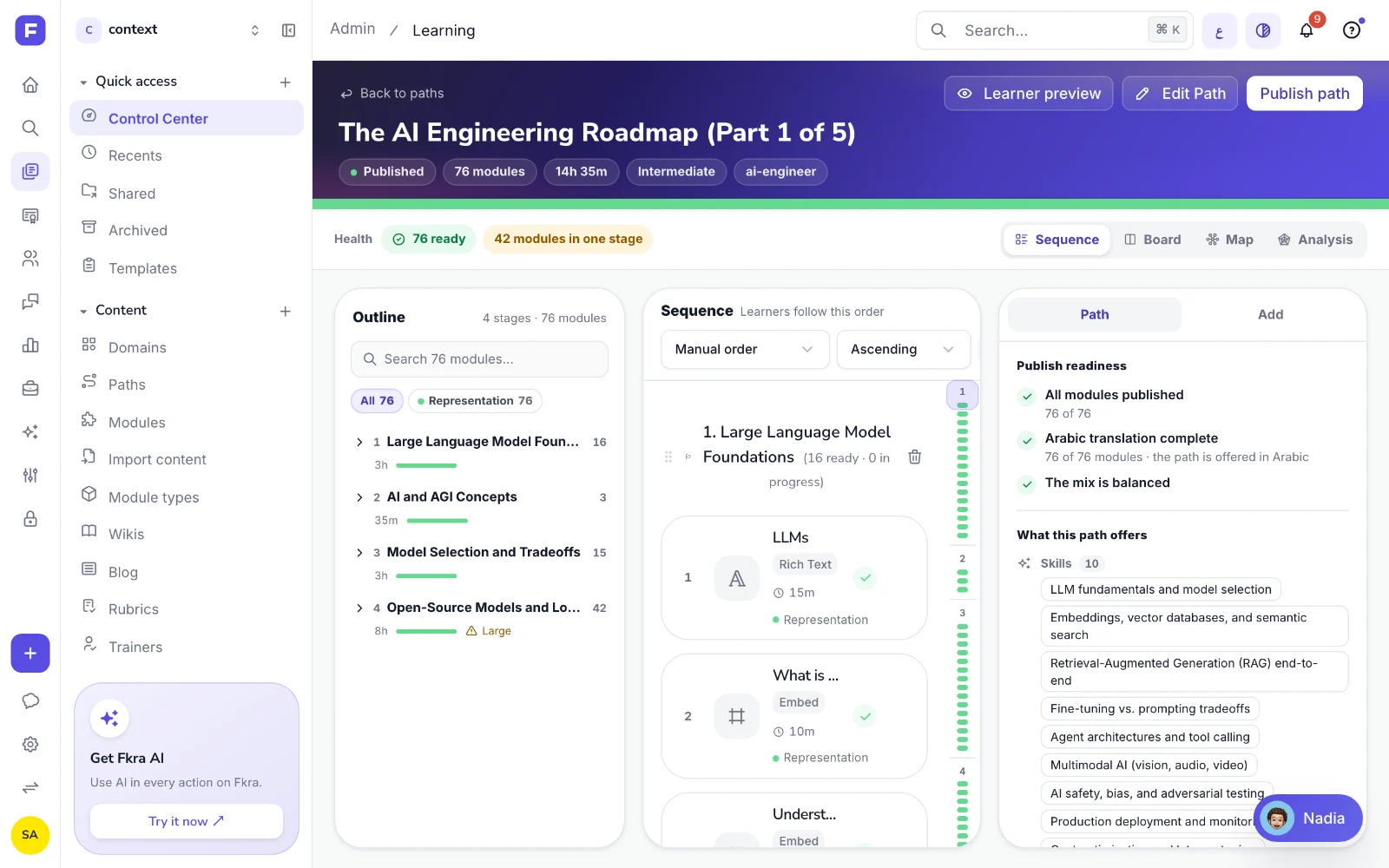1389x868 pixels.
Task: Open the Learning library icon in left rail
Action: coord(30,171)
